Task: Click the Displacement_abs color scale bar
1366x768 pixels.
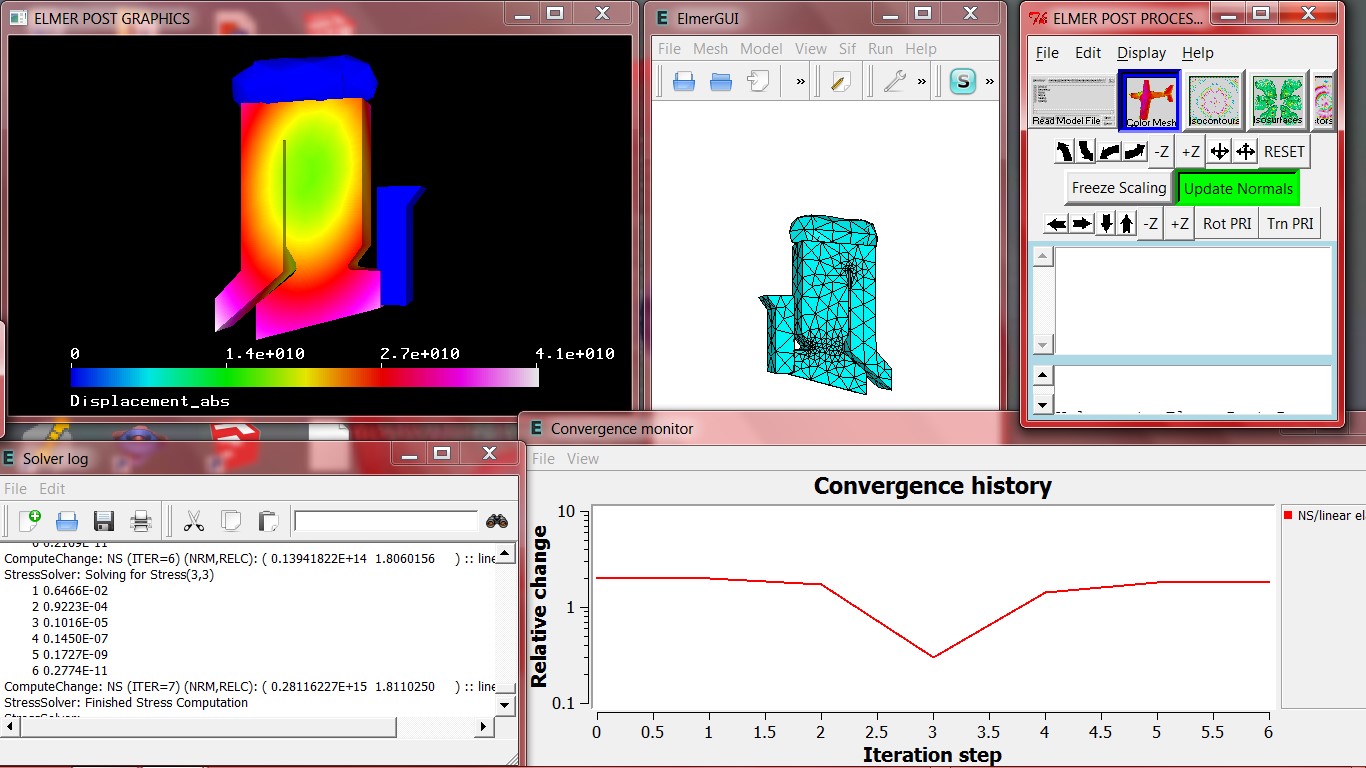Action: point(304,377)
